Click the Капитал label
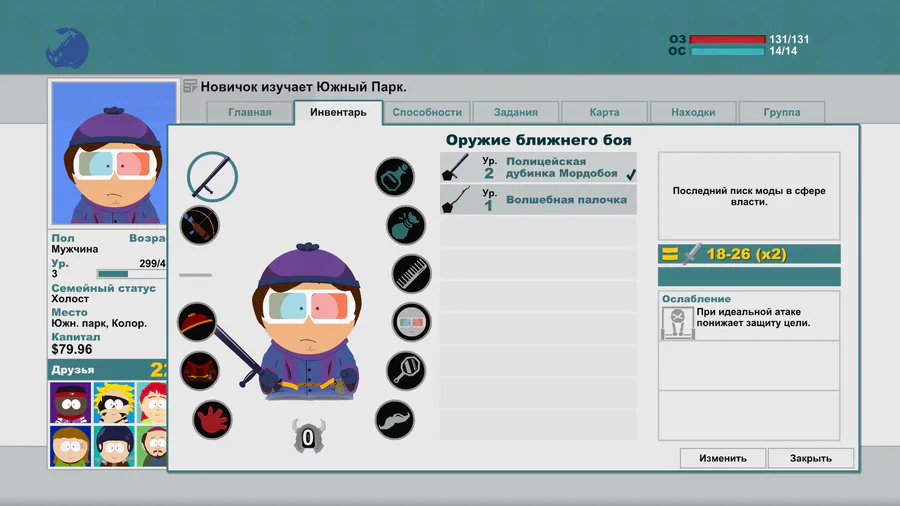Screen dimensions: 900x506 click(76, 337)
